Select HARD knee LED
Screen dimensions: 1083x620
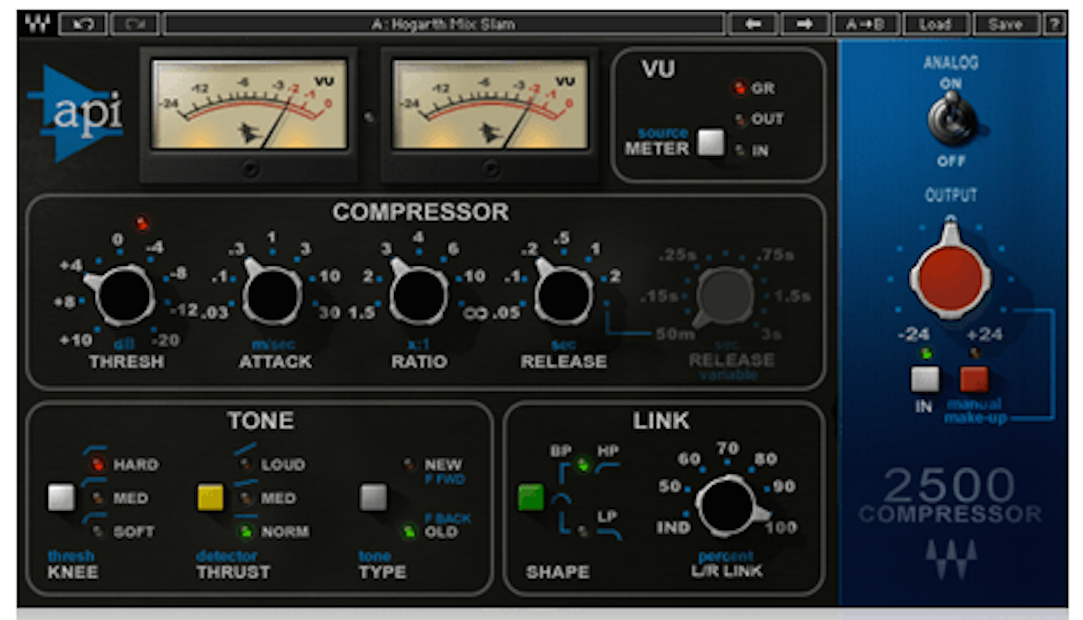pyautogui.click(x=98, y=463)
